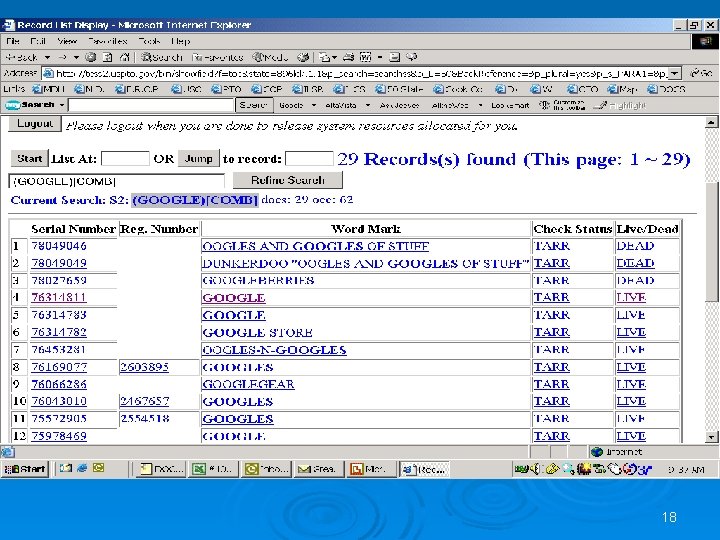The width and height of the screenshot is (720, 540).
Task: Open the View menu
Action: 67,41
